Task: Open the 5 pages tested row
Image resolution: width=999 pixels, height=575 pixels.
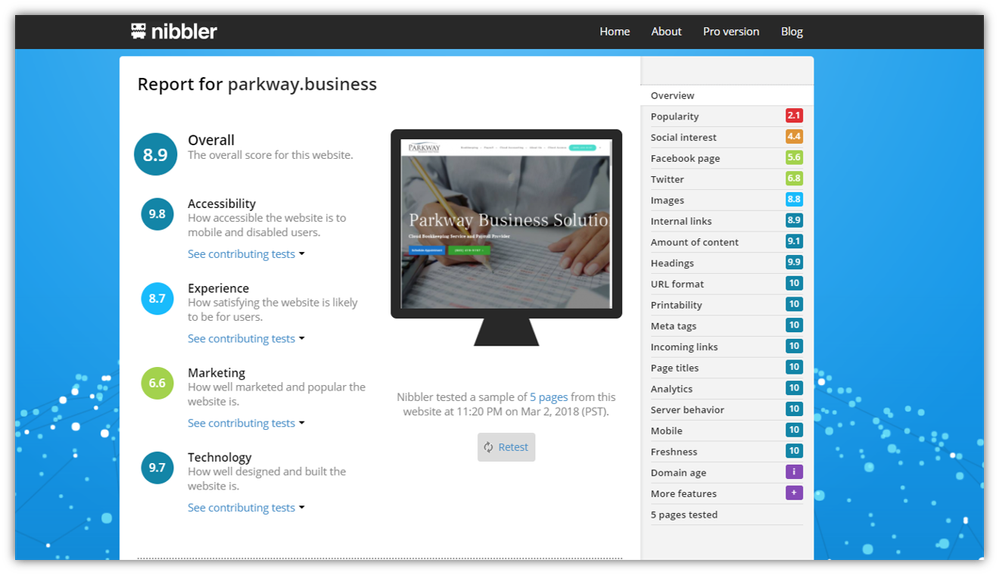Action: [727, 515]
